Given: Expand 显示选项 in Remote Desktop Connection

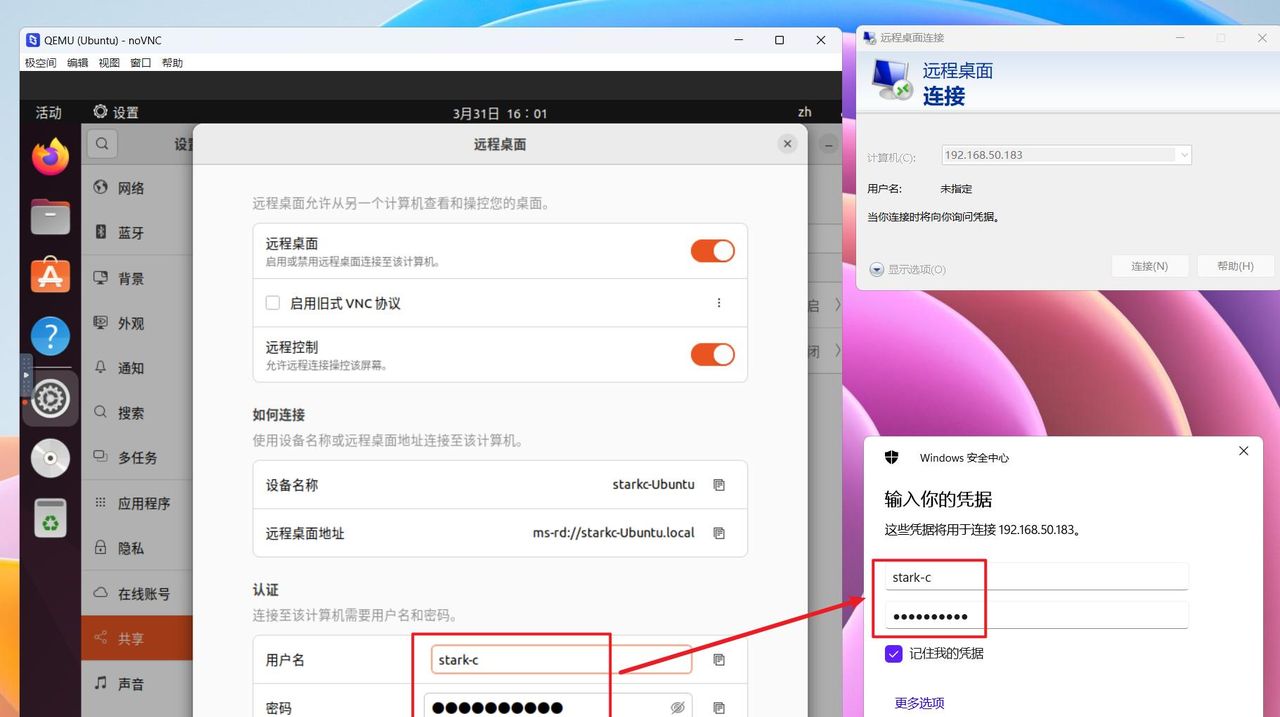Looking at the screenshot, I should [907, 269].
